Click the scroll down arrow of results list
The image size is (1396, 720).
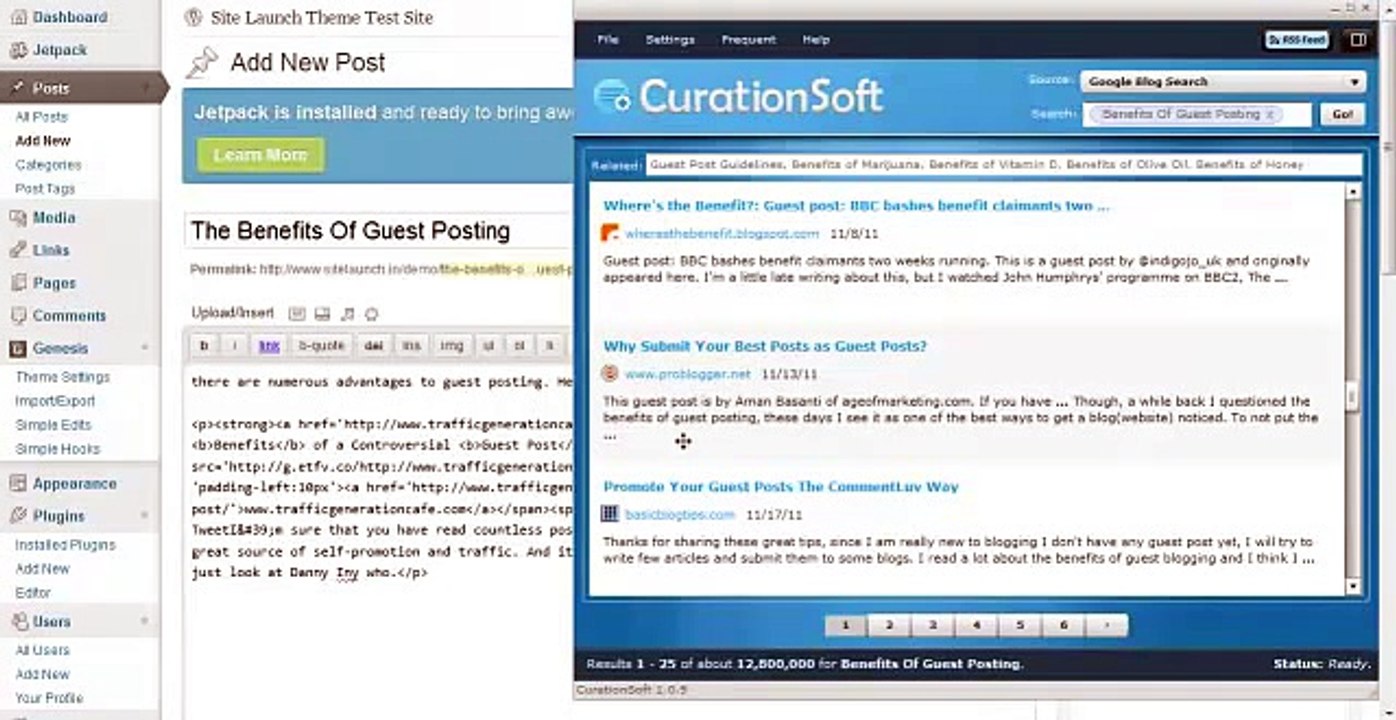click(1354, 587)
